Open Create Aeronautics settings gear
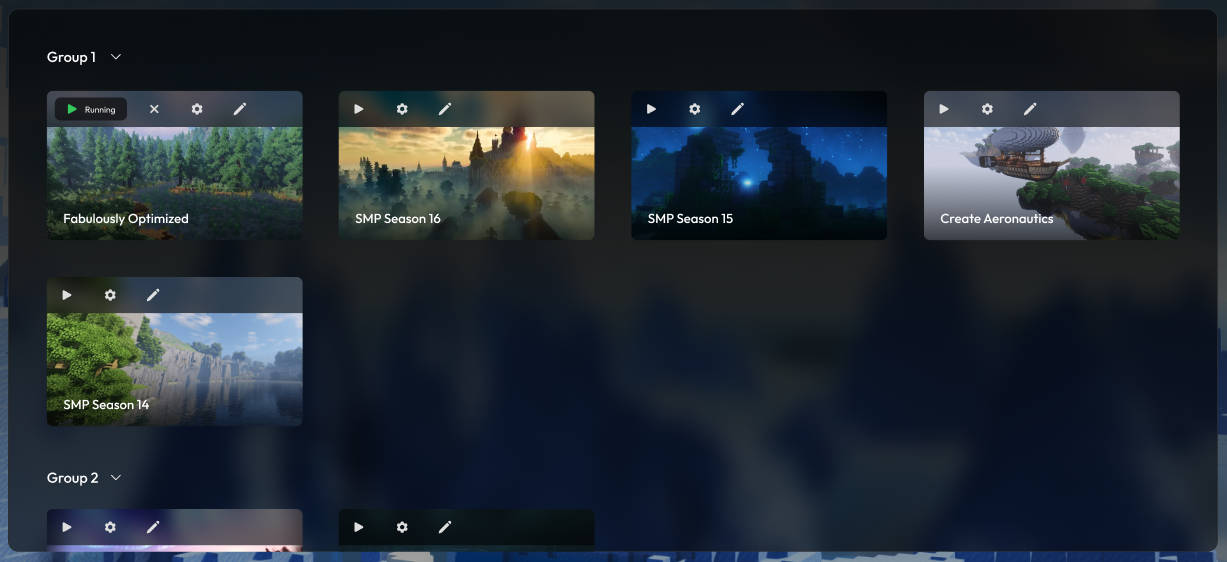Viewport: 1227px width, 562px height. point(987,109)
